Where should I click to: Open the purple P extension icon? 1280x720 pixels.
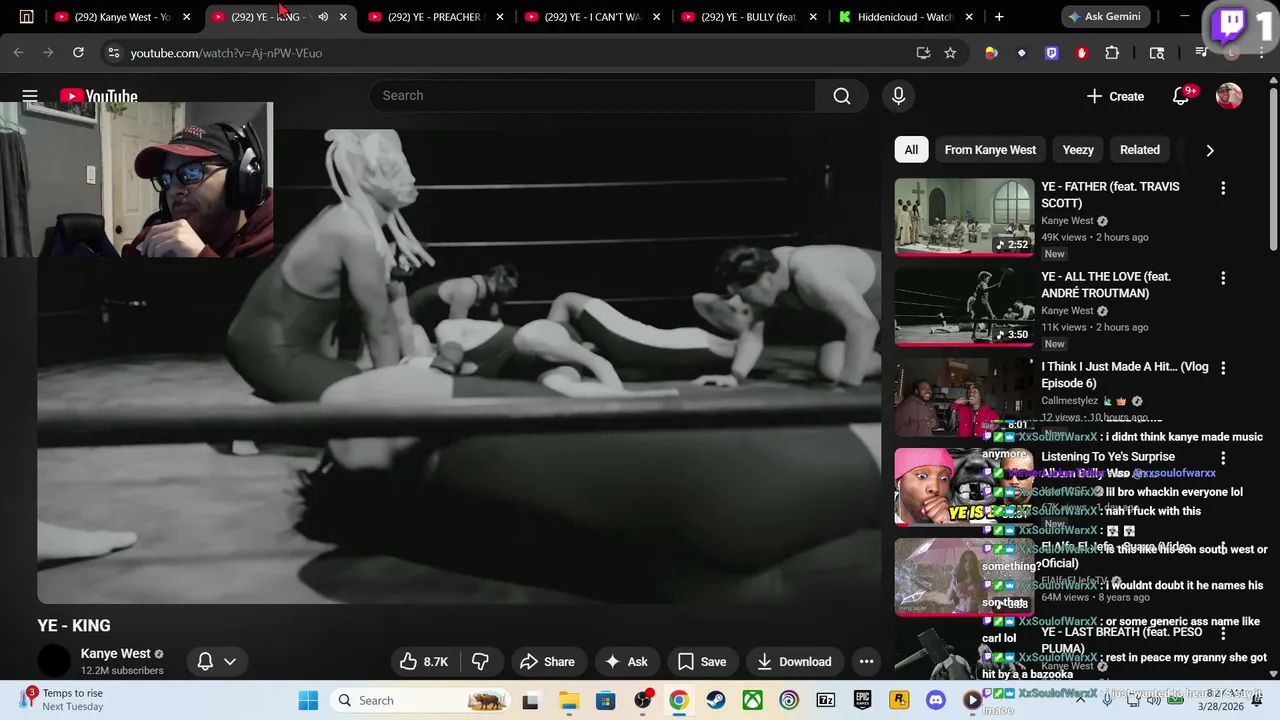point(1051,53)
